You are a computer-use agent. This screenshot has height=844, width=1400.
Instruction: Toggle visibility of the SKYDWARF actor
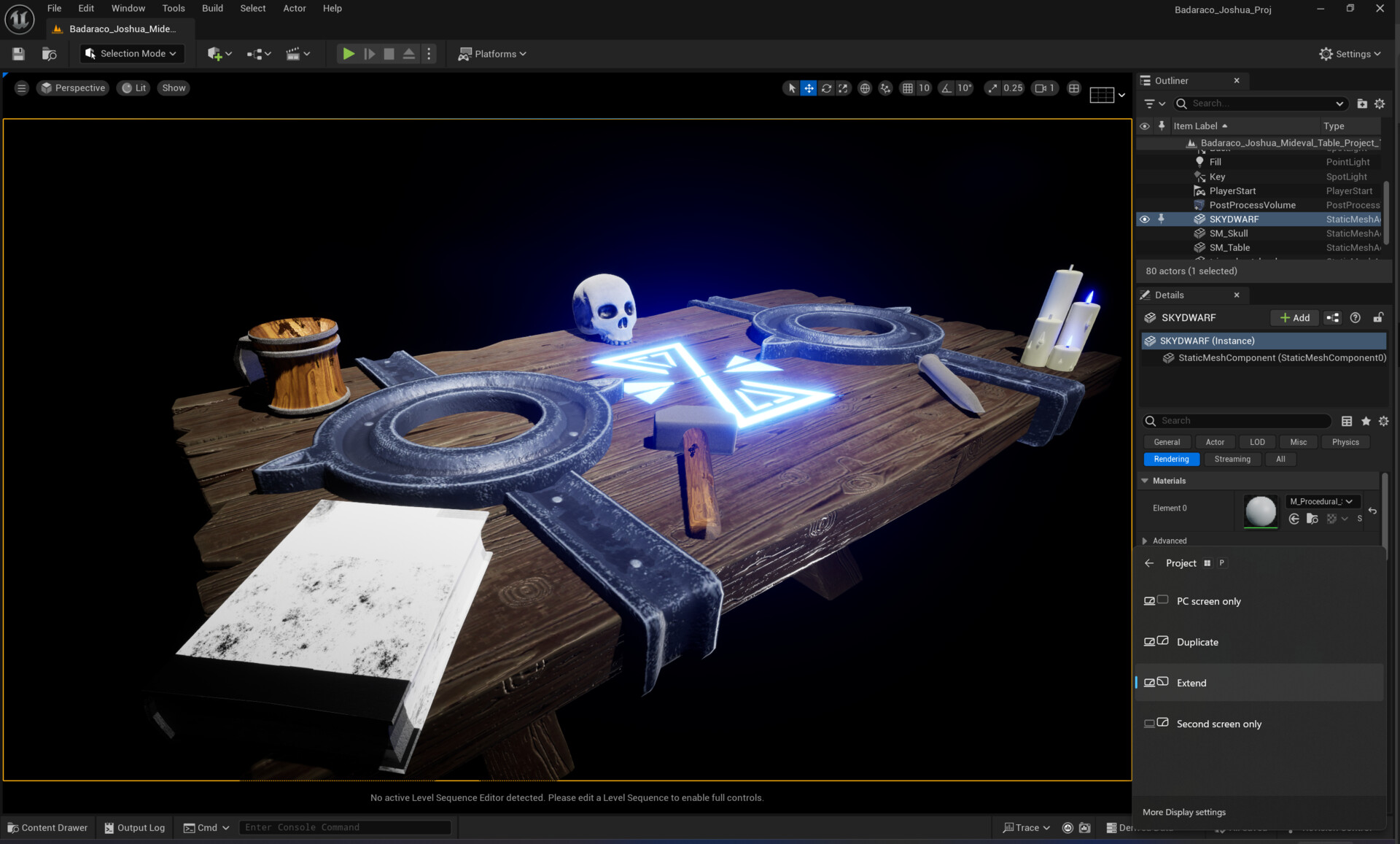point(1144,219)
